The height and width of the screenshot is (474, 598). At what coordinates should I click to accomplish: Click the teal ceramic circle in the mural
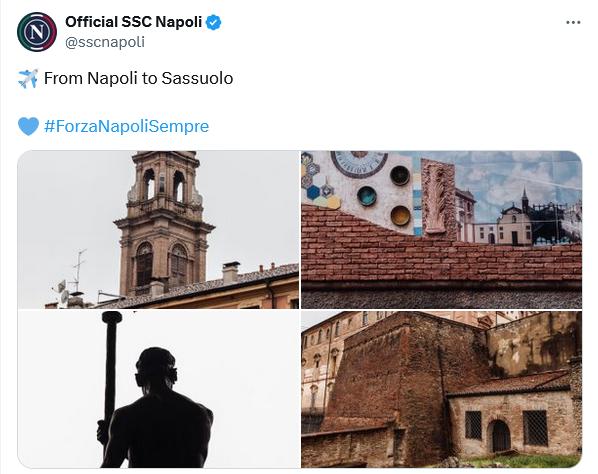tap(367, 196)
